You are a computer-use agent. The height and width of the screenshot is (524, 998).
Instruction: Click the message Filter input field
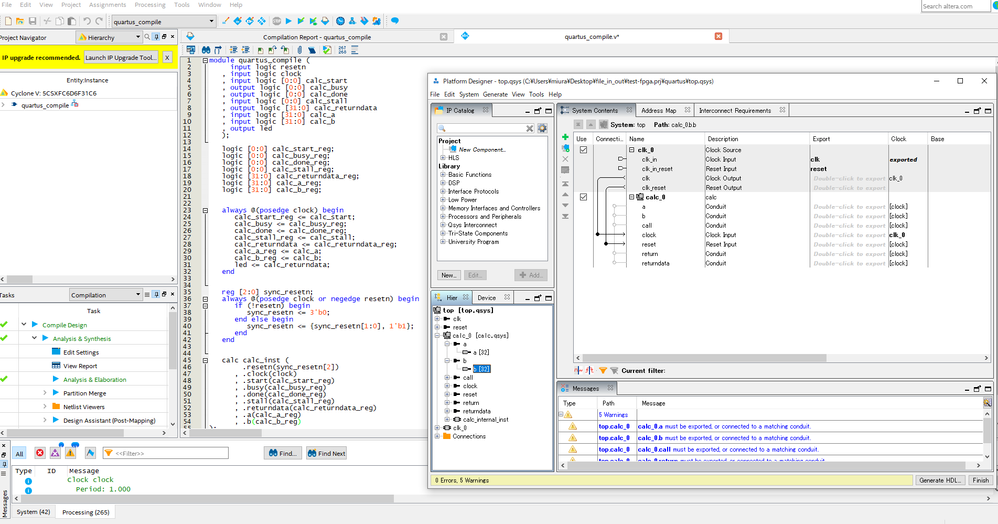click(x=165, y=453)
